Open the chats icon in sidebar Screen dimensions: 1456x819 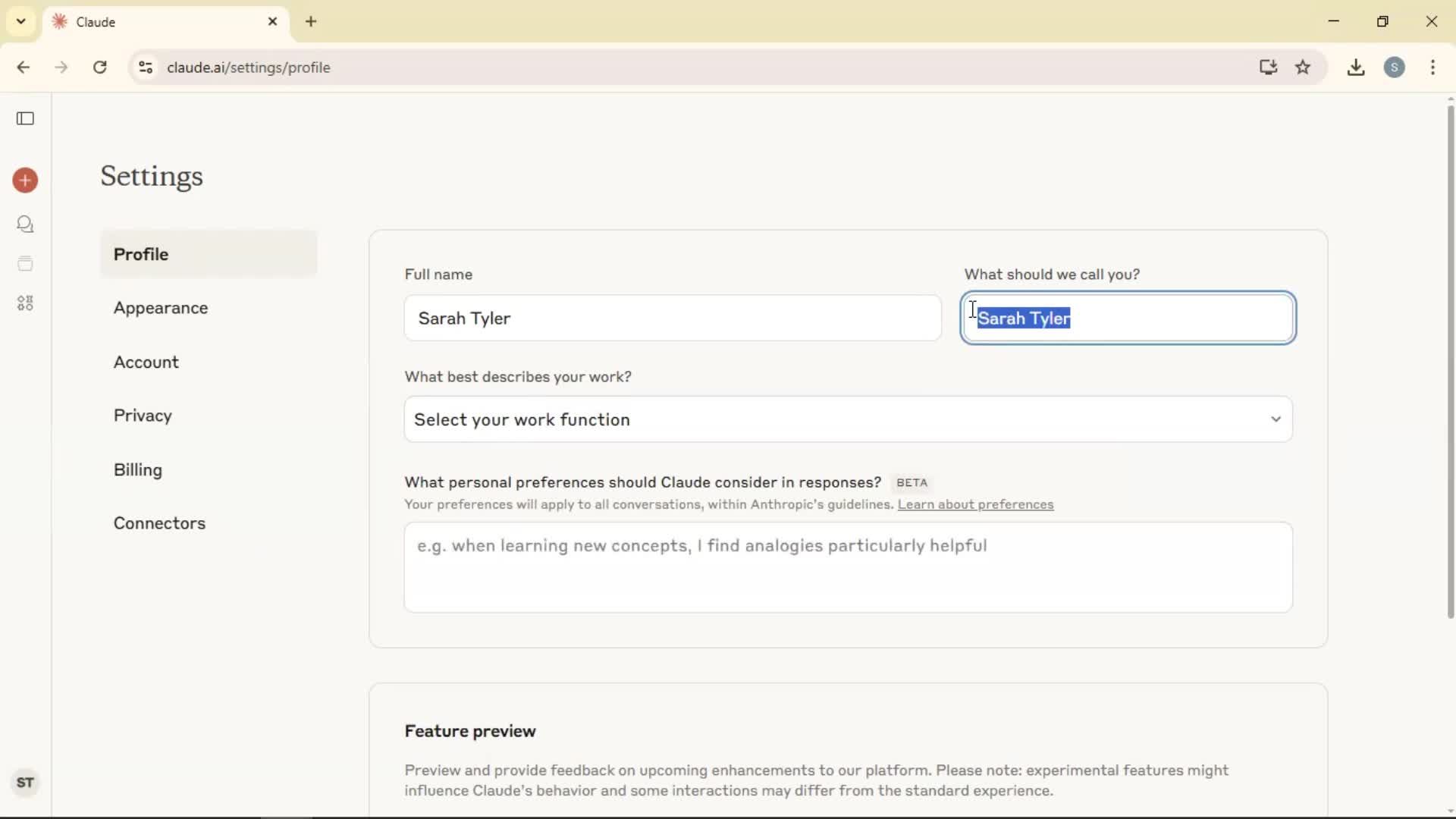[25, 224]
